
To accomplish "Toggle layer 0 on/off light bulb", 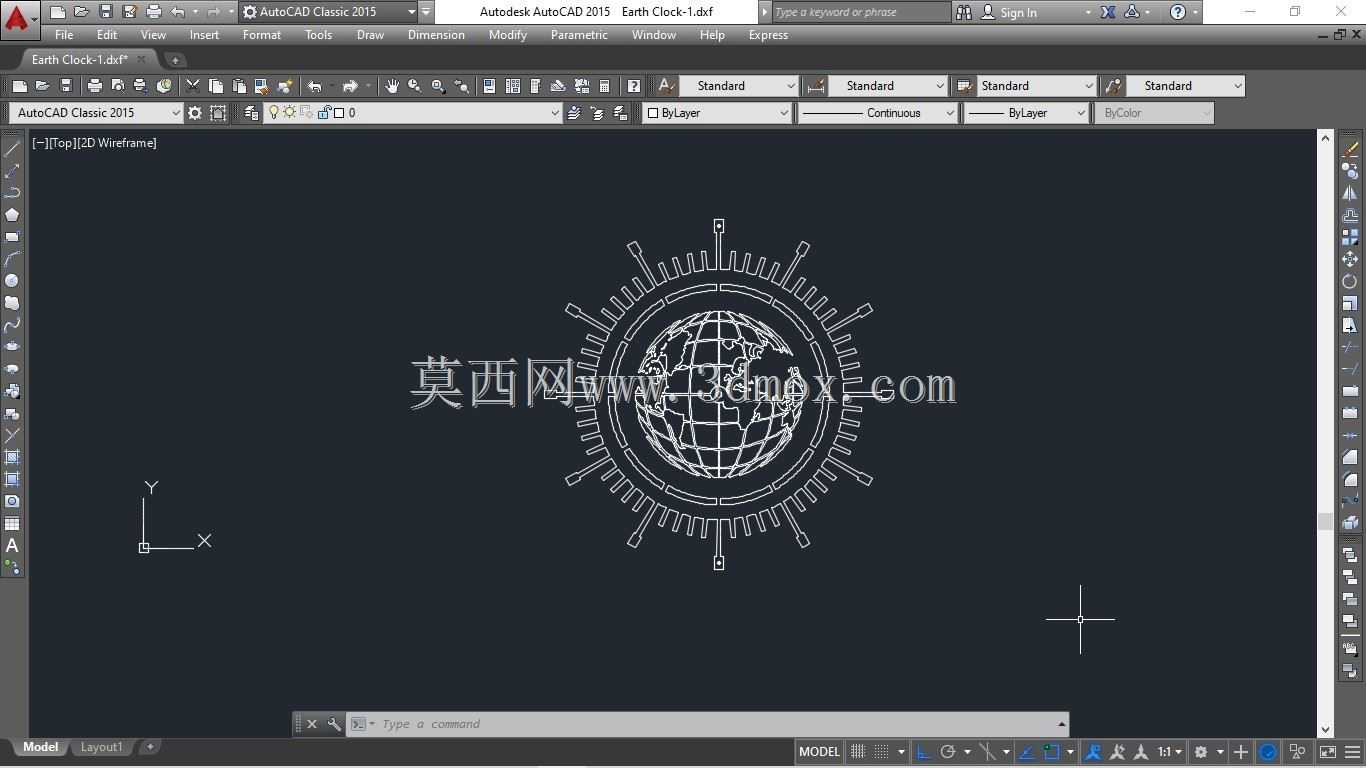I will coord(273,113).
